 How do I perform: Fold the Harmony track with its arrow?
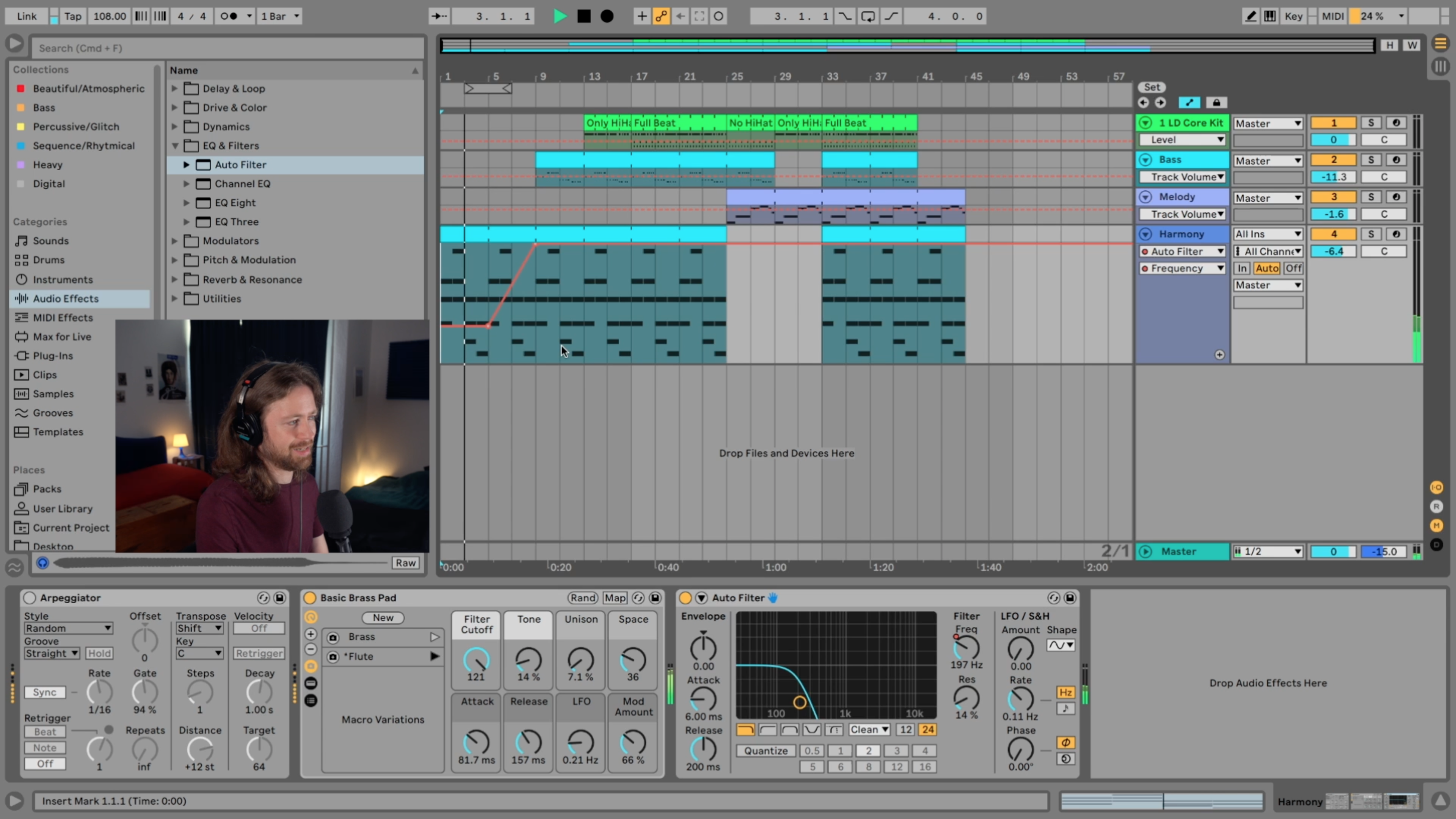coord(1146,234)
